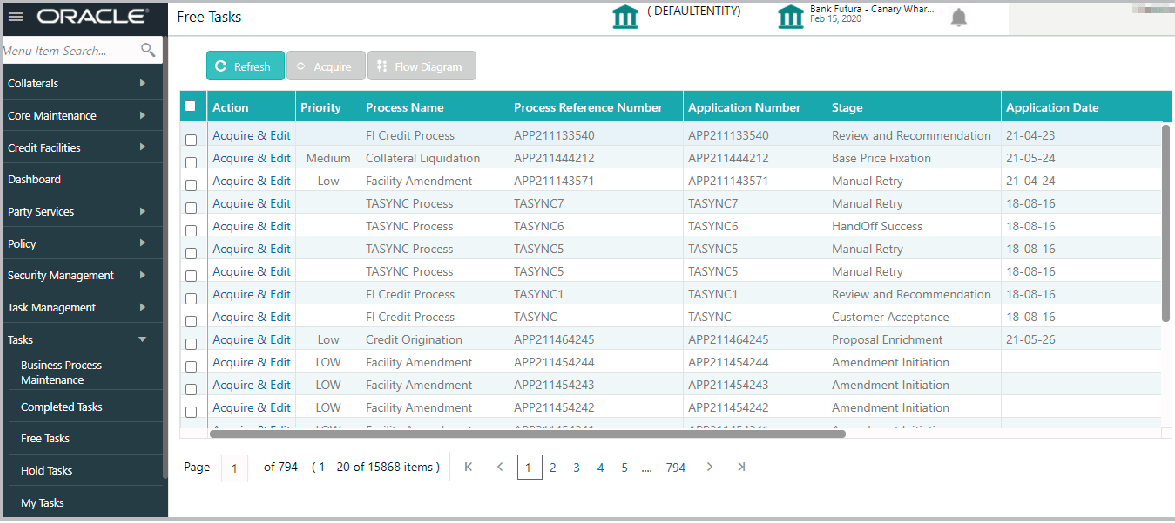Expand the Collaterals menu

[x=142, y=83]
